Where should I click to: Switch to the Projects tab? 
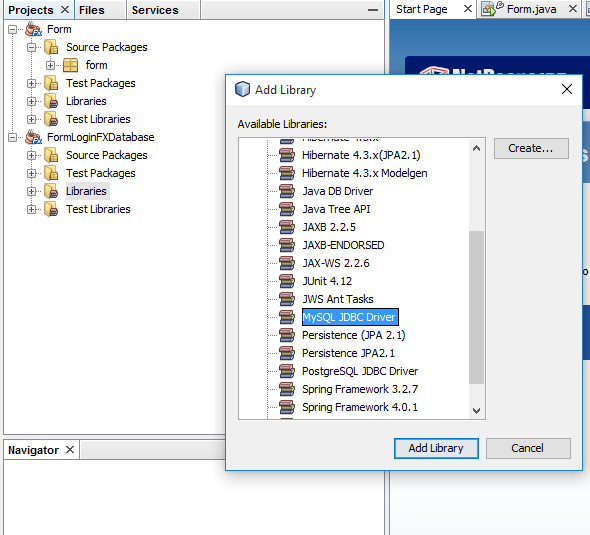31,10
